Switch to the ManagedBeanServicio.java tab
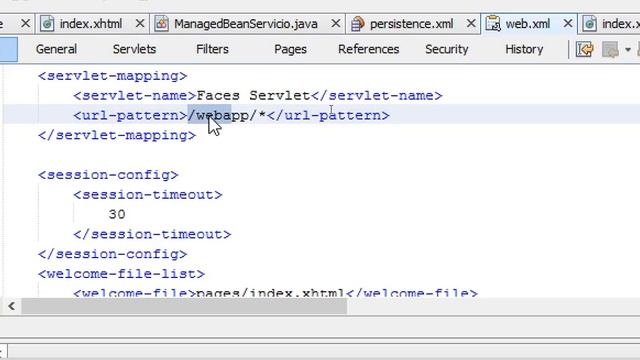The height and width of the screenshot is (360, 640). 246,24
